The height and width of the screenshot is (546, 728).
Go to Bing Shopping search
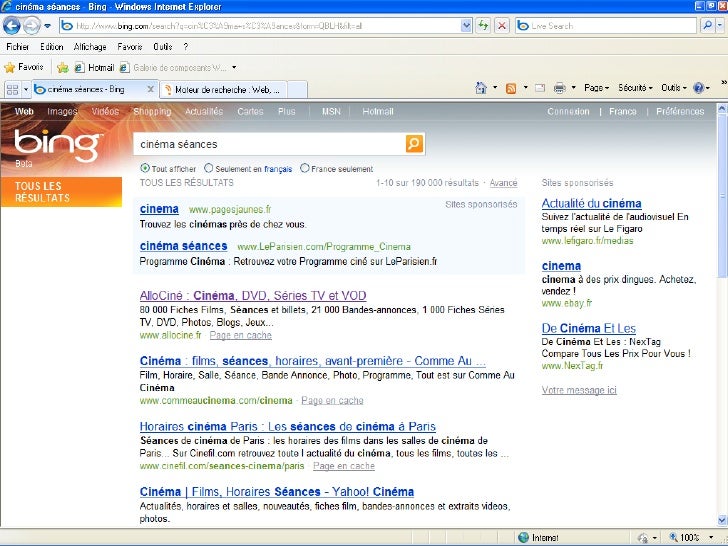click(x=152, y=111)
